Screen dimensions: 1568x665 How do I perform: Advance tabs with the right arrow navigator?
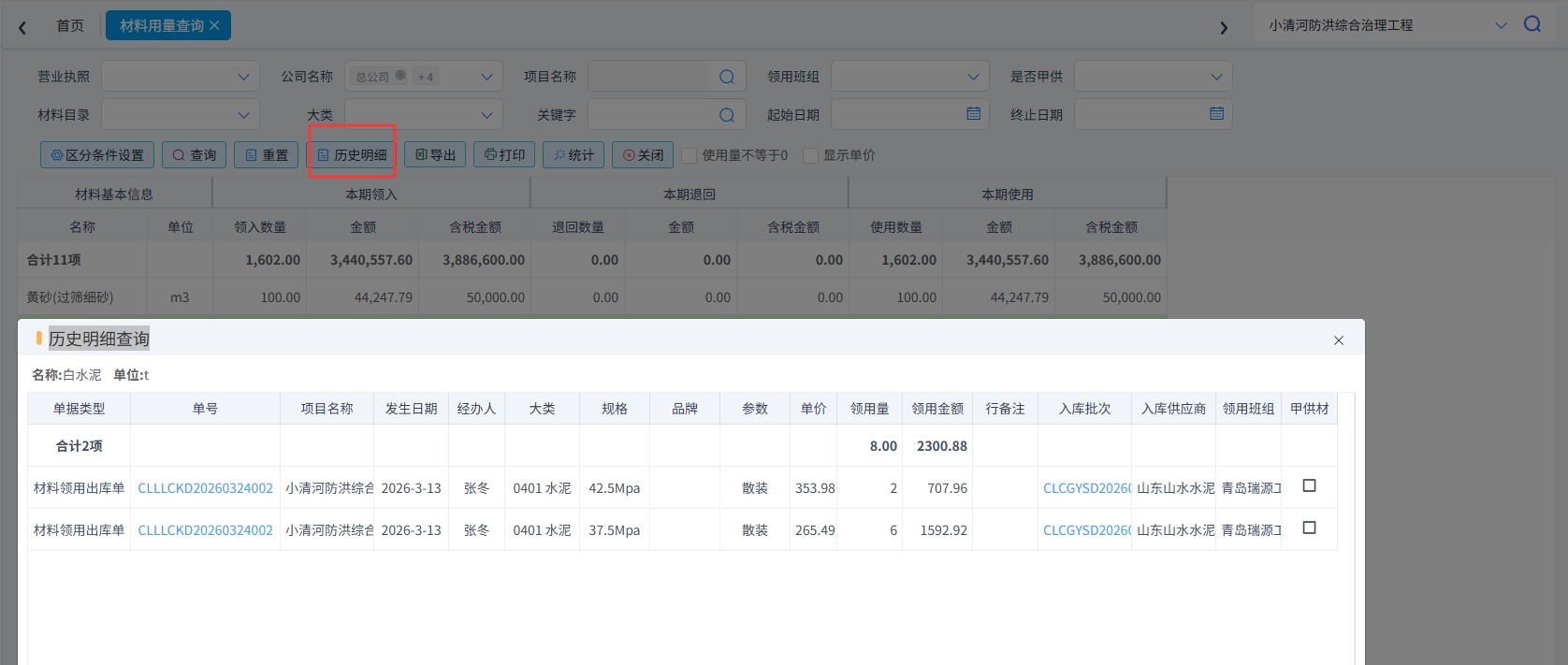[1224, 27]
